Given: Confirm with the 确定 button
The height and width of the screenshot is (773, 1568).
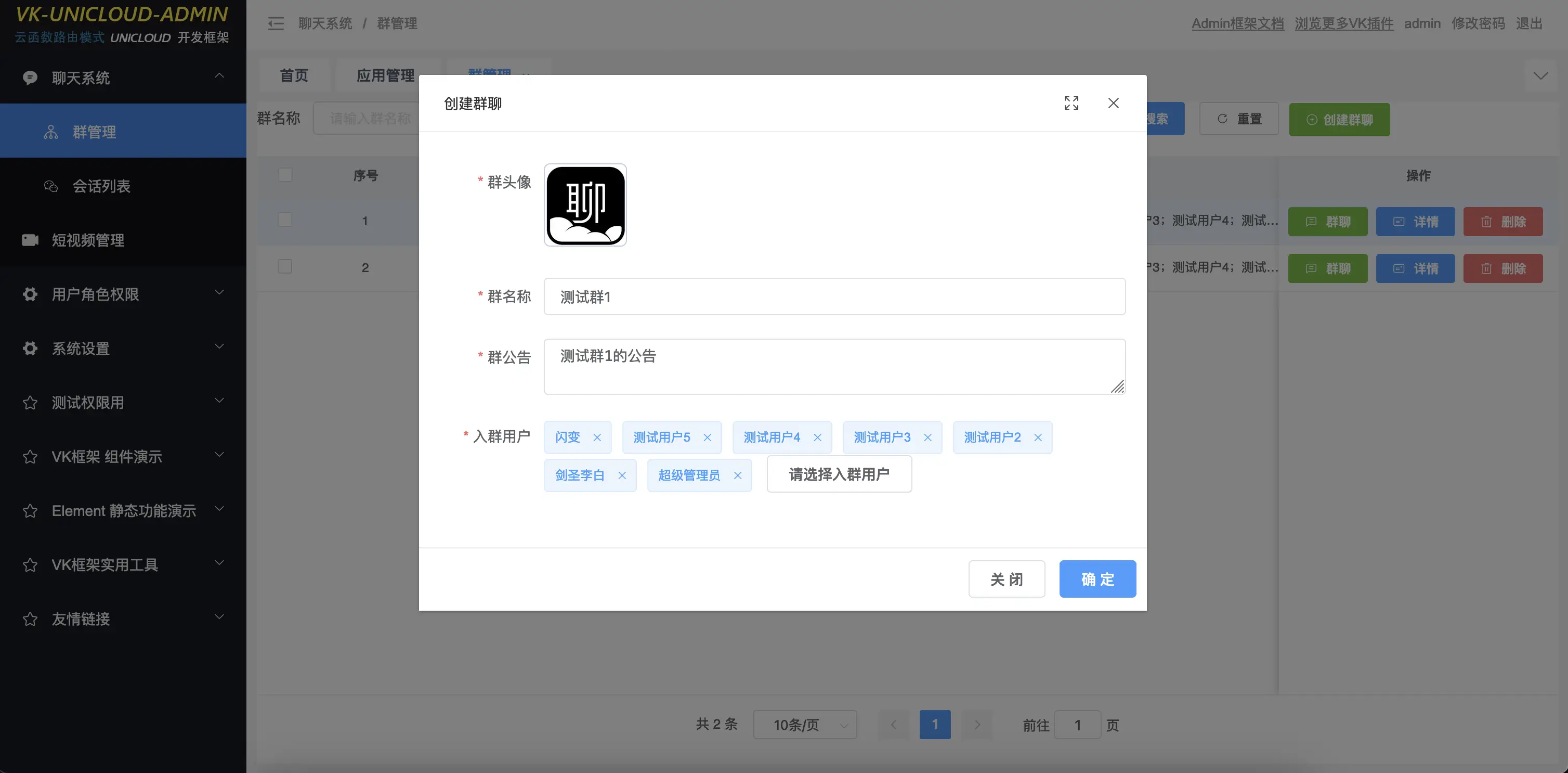Looking at the screenshot, I should click(1097, 578).
